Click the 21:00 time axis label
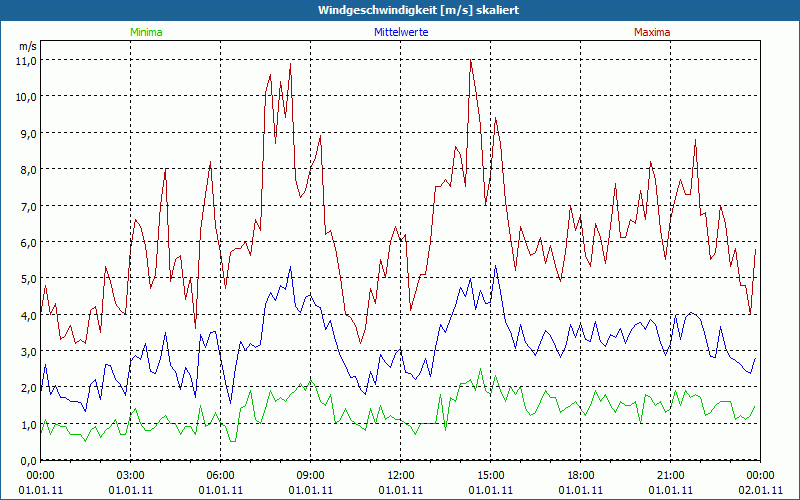800x500 pixels. coord(670,476)
